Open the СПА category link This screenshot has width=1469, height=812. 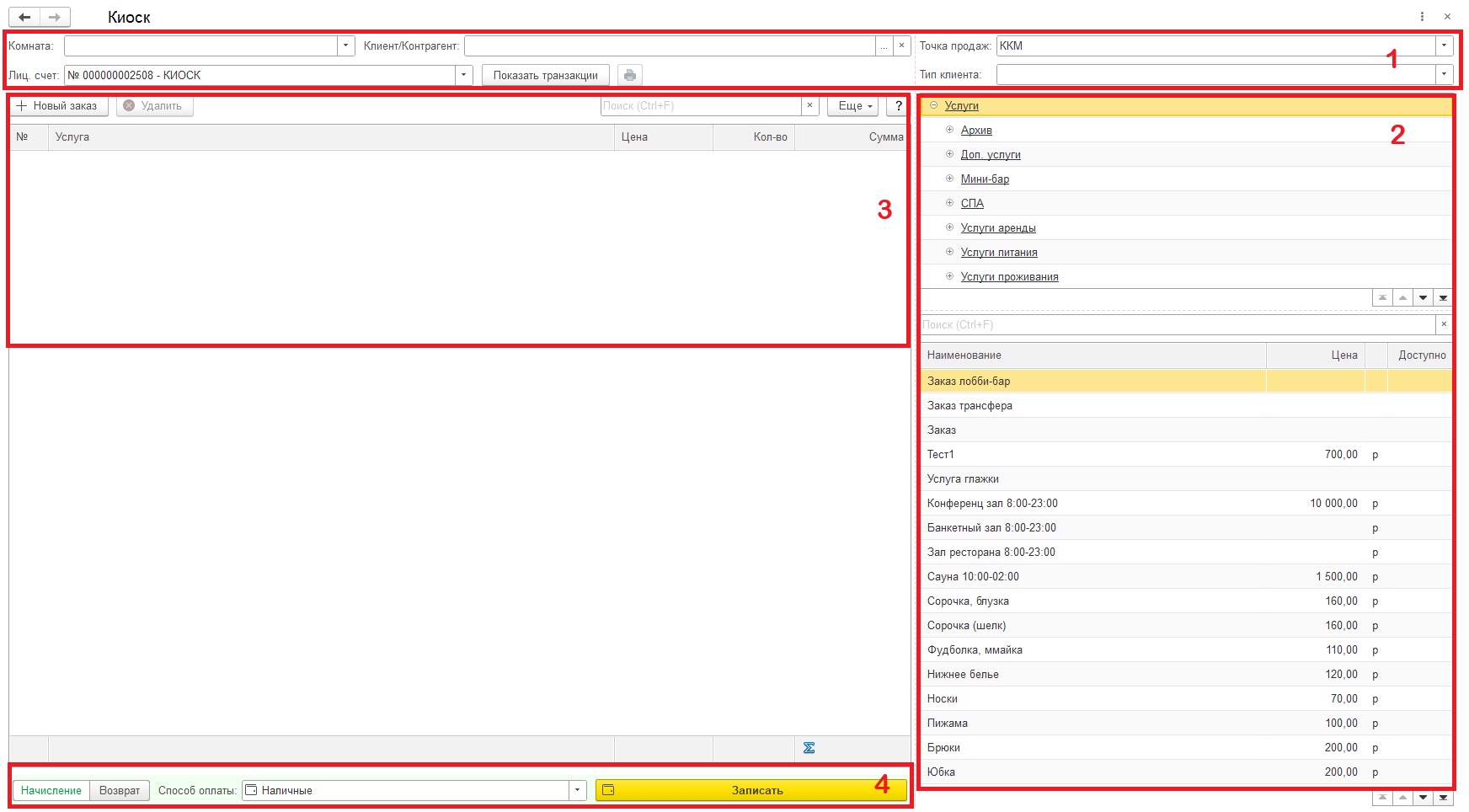972,203
